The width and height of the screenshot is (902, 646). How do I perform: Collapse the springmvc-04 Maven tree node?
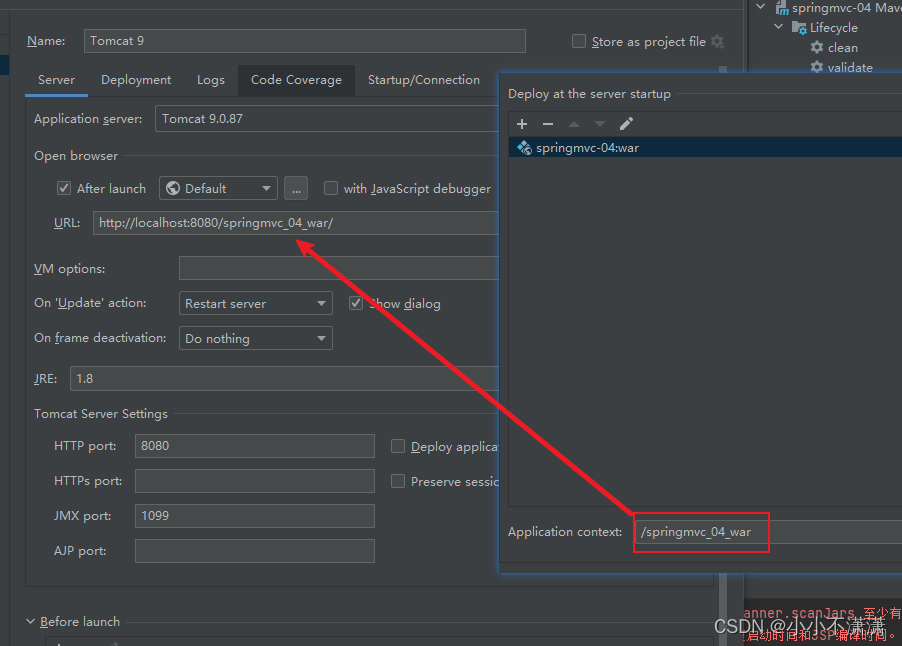click(760, 7)
